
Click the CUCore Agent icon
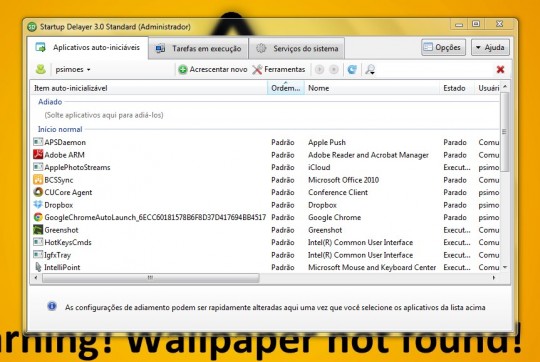pos(38,192)
